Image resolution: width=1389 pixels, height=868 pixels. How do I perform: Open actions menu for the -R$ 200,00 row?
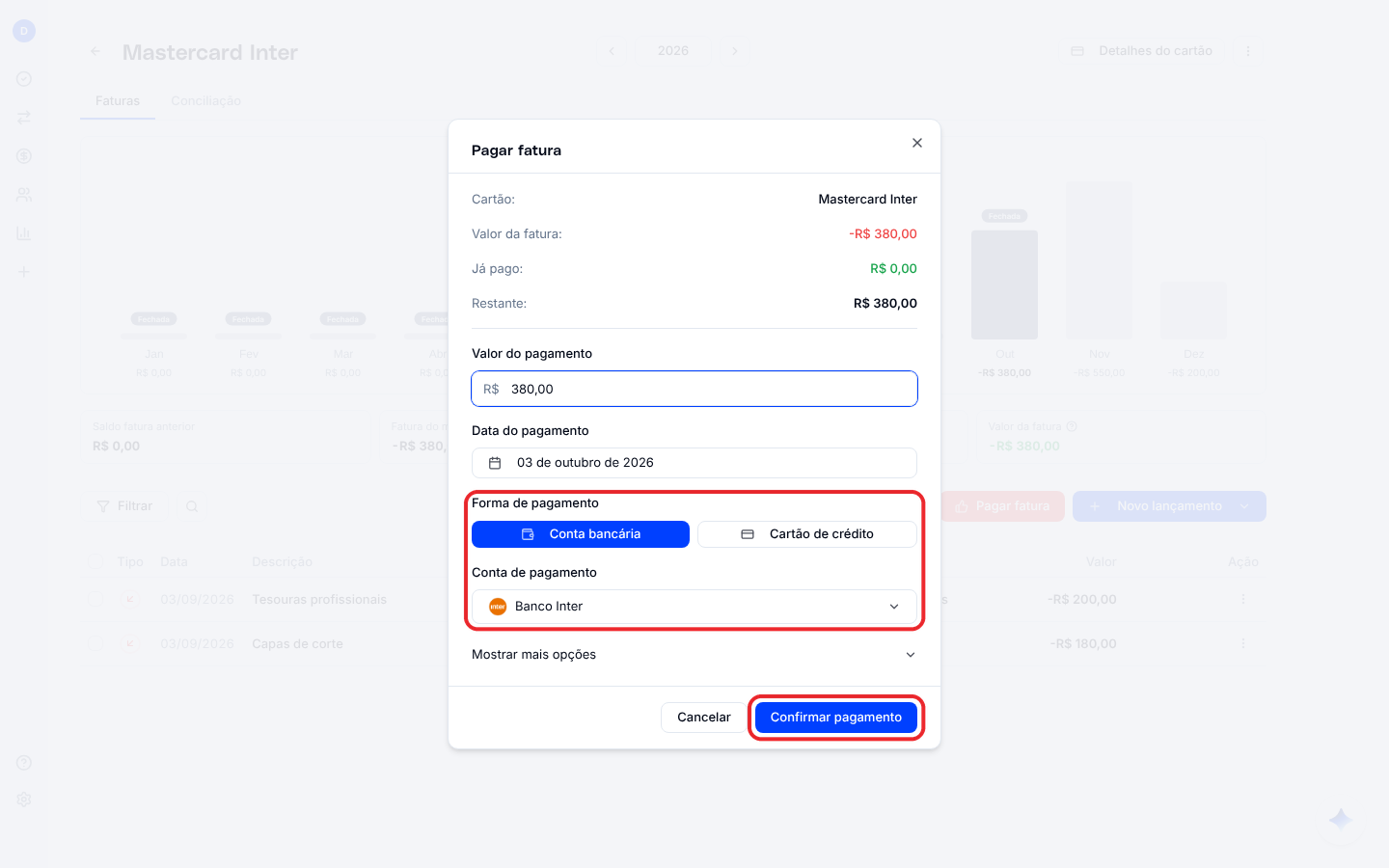click(1243, 599)
